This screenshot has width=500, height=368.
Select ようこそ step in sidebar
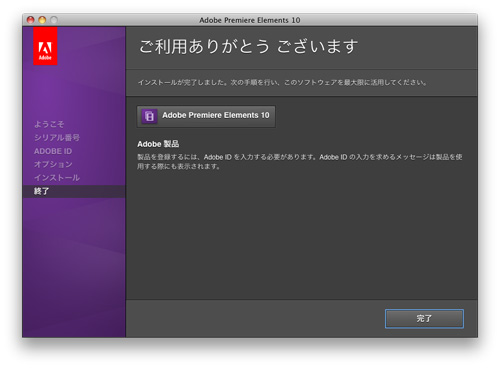tap(49, 124)
